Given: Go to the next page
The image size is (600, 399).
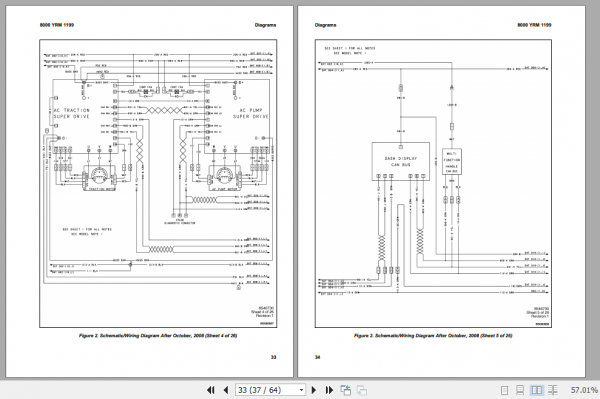Looking at the screenshot, I should click(314, 390).
